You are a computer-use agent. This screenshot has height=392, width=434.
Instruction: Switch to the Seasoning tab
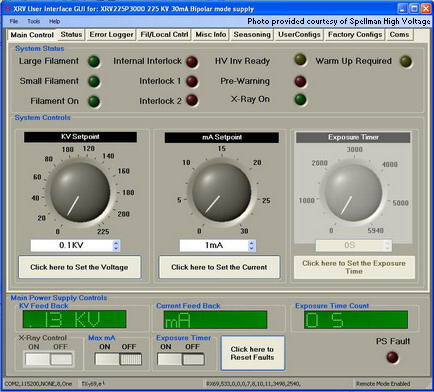click(x=252, y=34)
